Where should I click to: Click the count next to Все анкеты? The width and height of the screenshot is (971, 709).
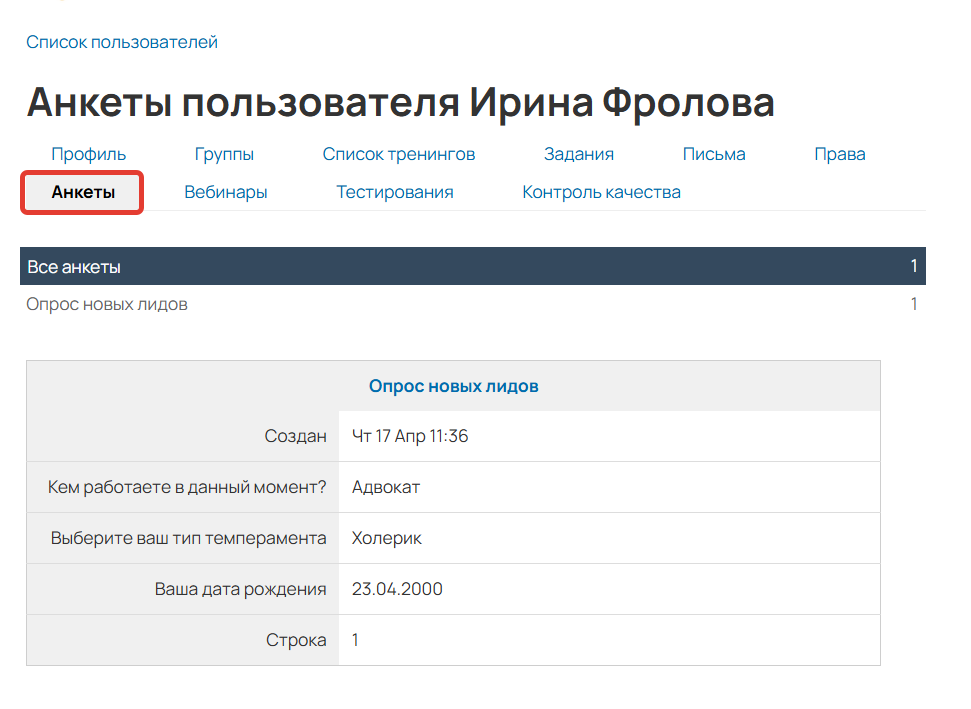click(913, 267)
